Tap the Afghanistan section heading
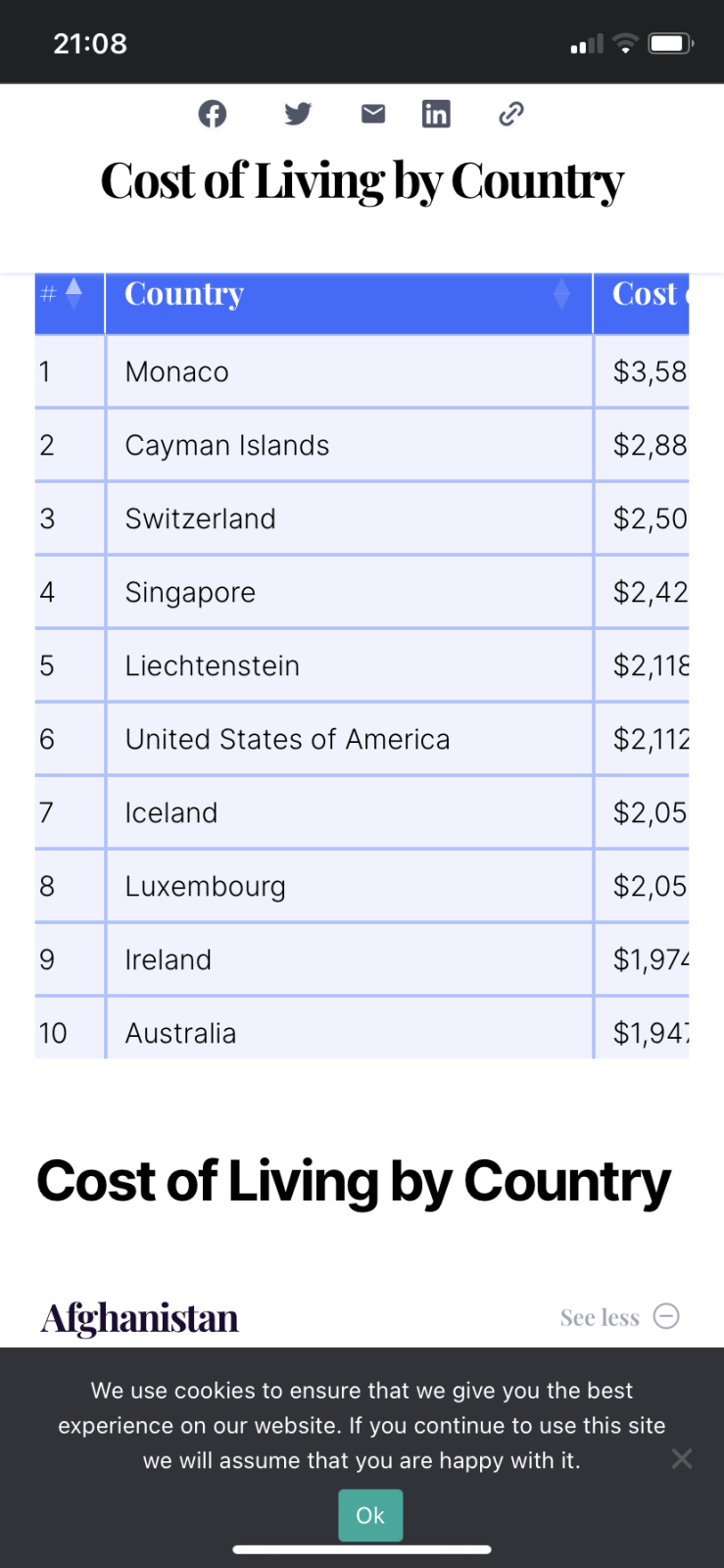 click(140, 1318)
